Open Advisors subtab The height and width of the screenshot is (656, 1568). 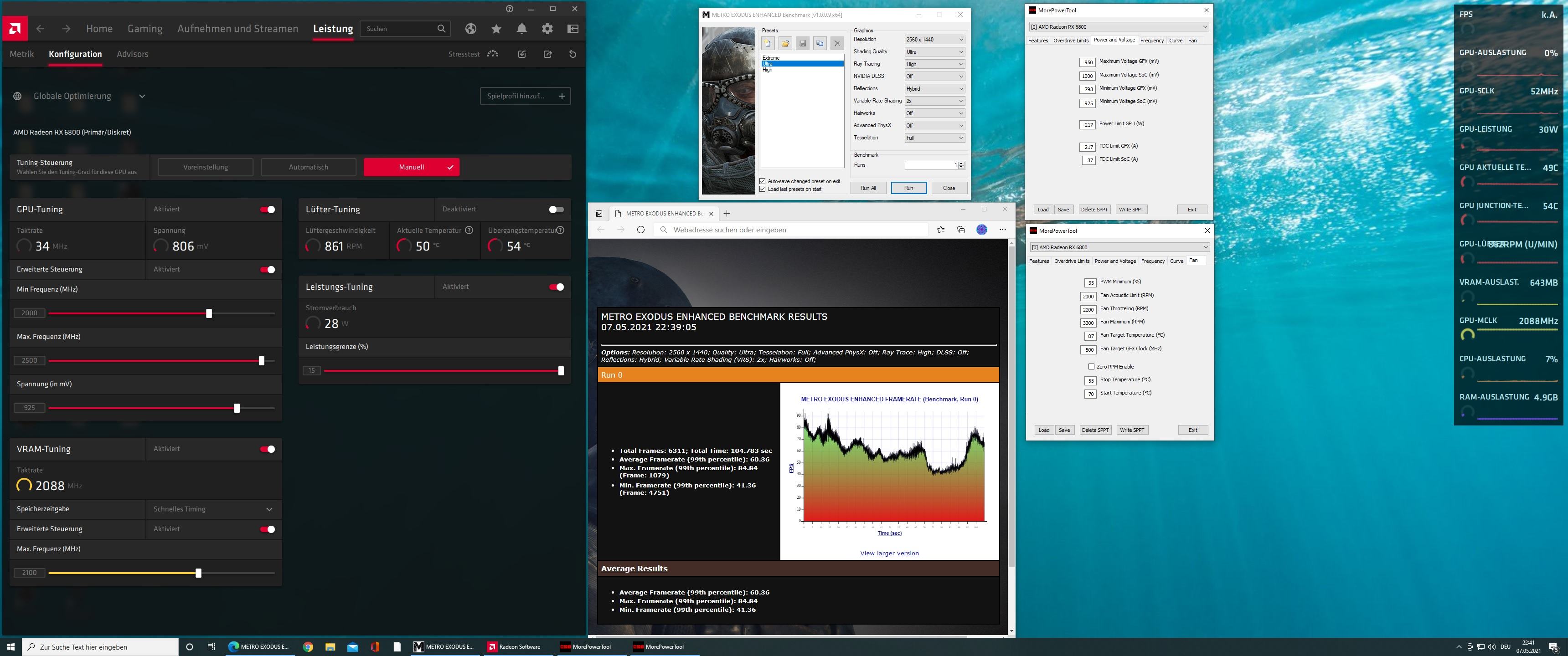pyautogui.click(x=133, y=54)
